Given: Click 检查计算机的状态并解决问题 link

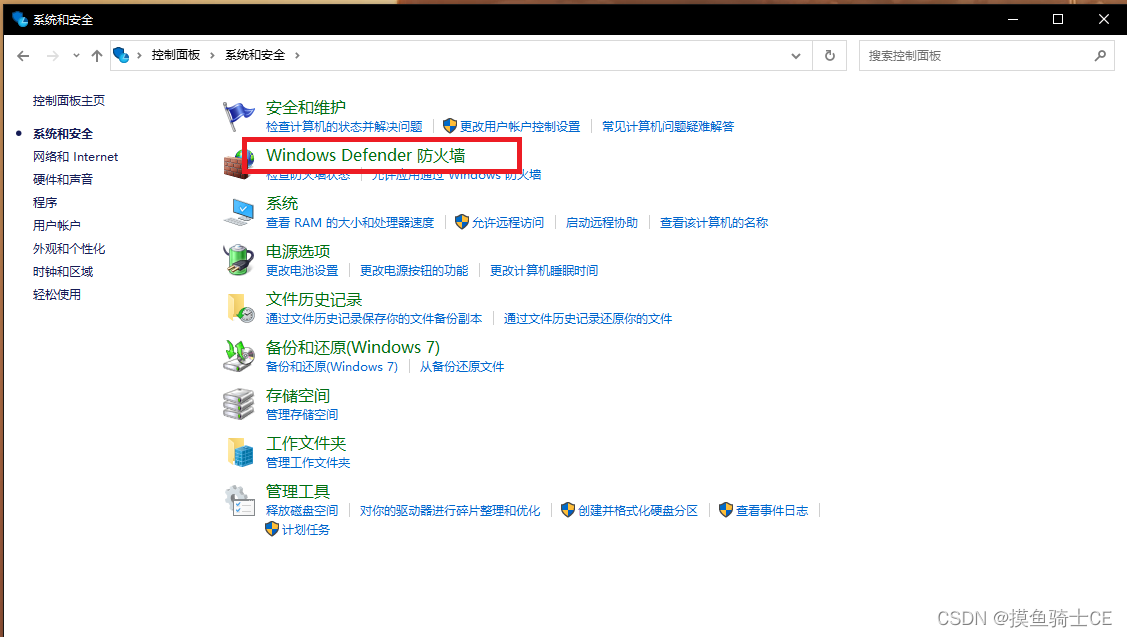Looking at the screenshot, I should pyautogui.click(x=344, y=127).
